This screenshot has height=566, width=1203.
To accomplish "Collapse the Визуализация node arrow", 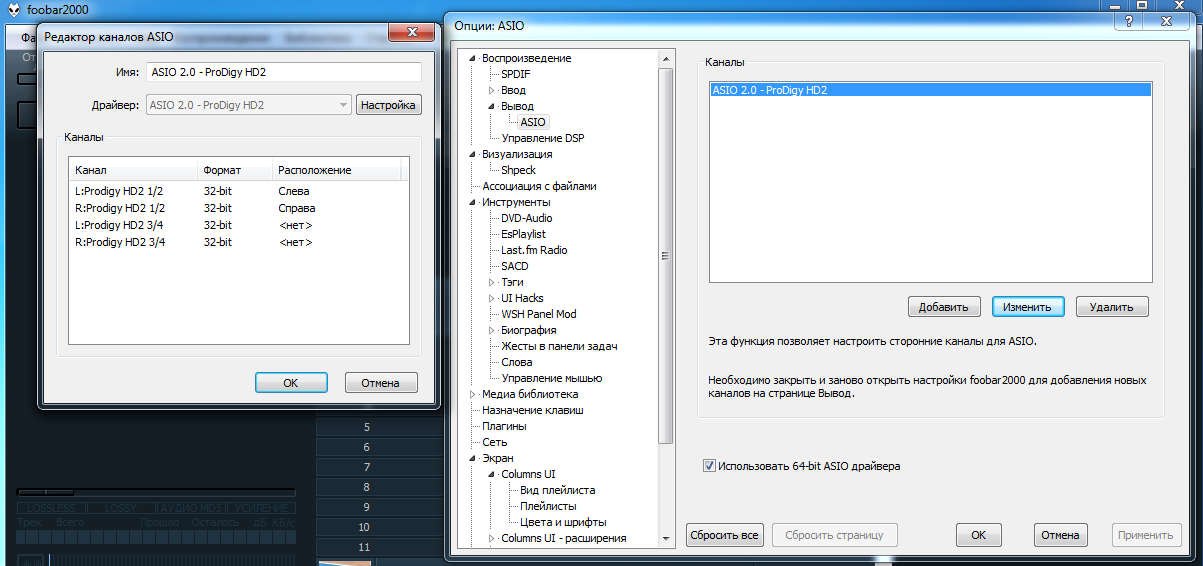I will tap(474, 154).
